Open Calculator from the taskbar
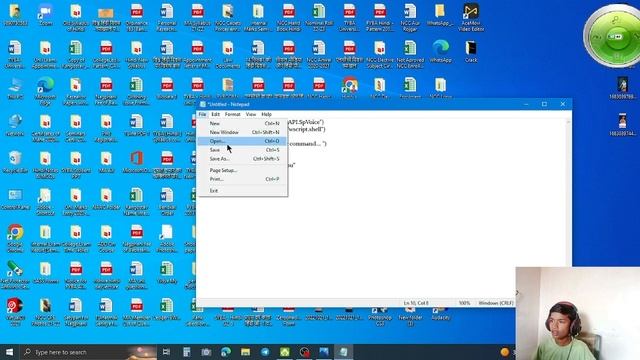The image size is (640, 360). (187, 352)
